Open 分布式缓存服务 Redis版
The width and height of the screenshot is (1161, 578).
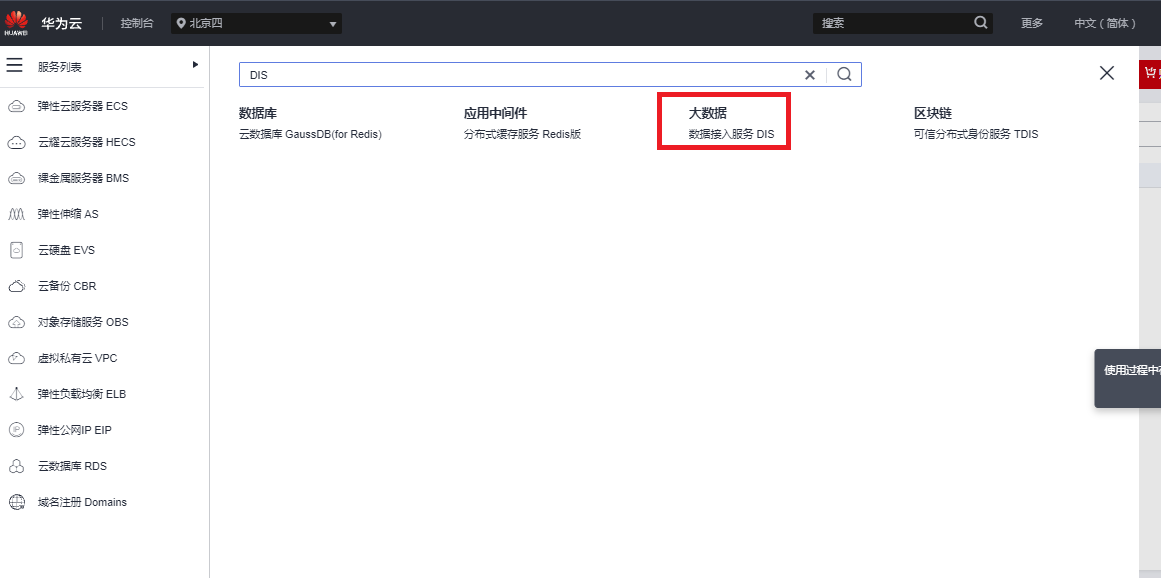tap(523, 135)
